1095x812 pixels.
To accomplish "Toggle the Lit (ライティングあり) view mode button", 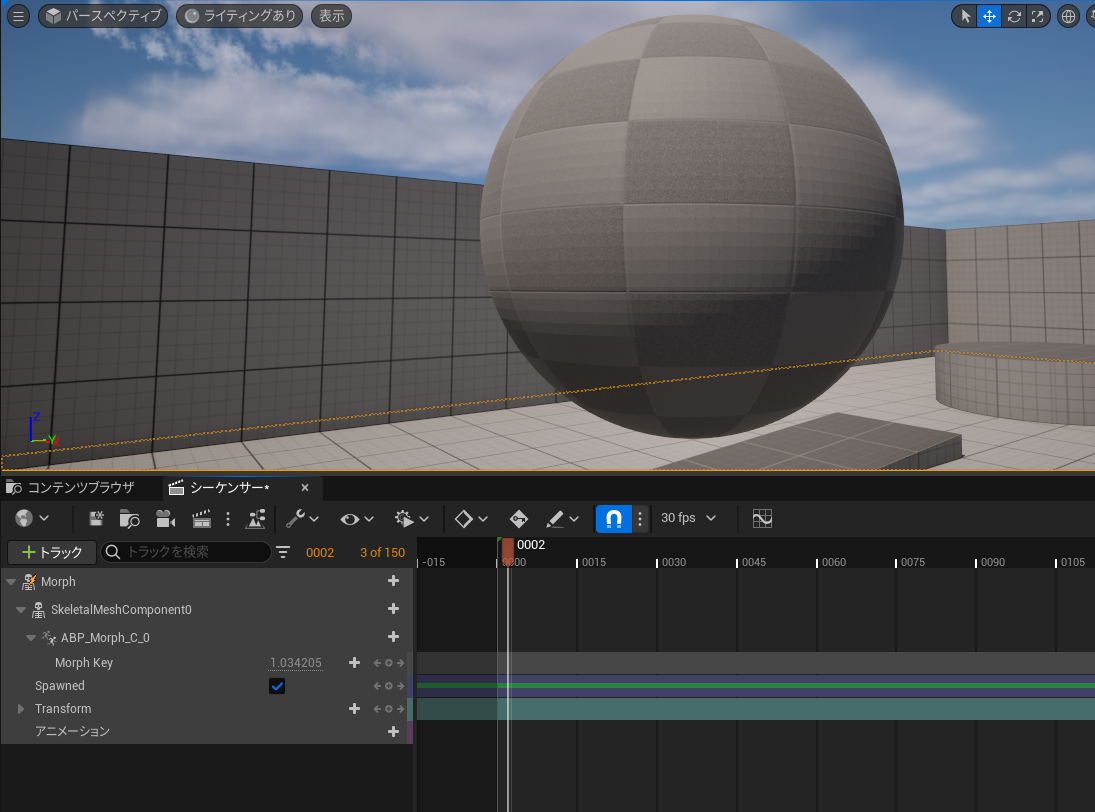I will pyautogui.click(x=239, y=16).
